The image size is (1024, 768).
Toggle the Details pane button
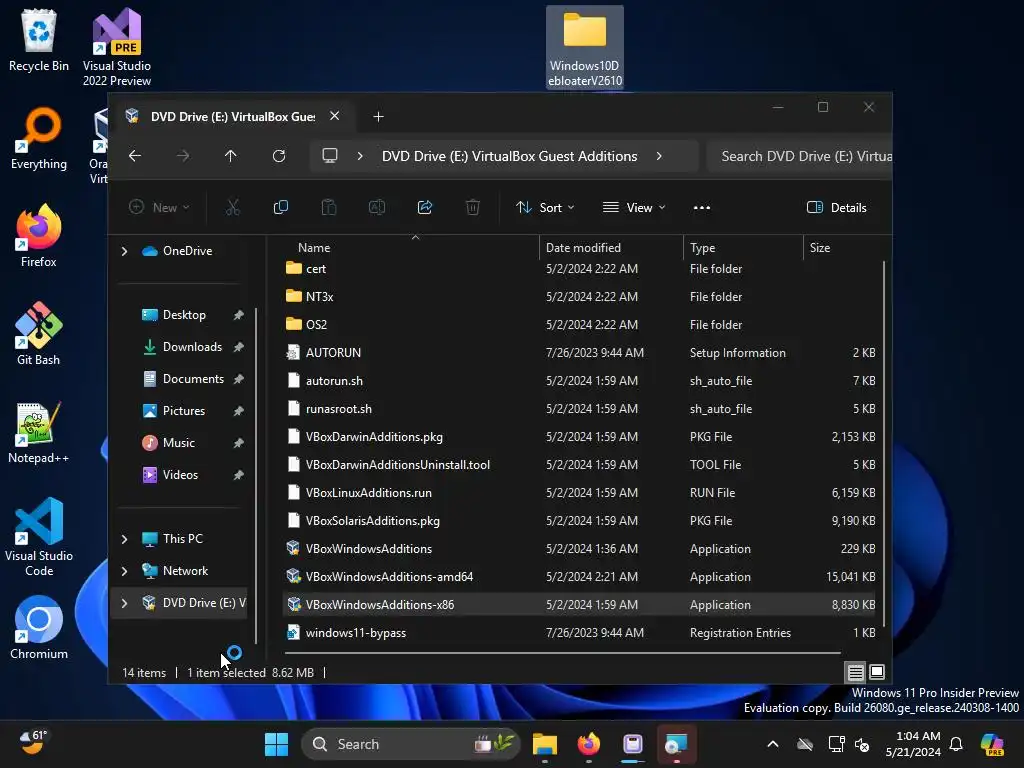point(837,208)
